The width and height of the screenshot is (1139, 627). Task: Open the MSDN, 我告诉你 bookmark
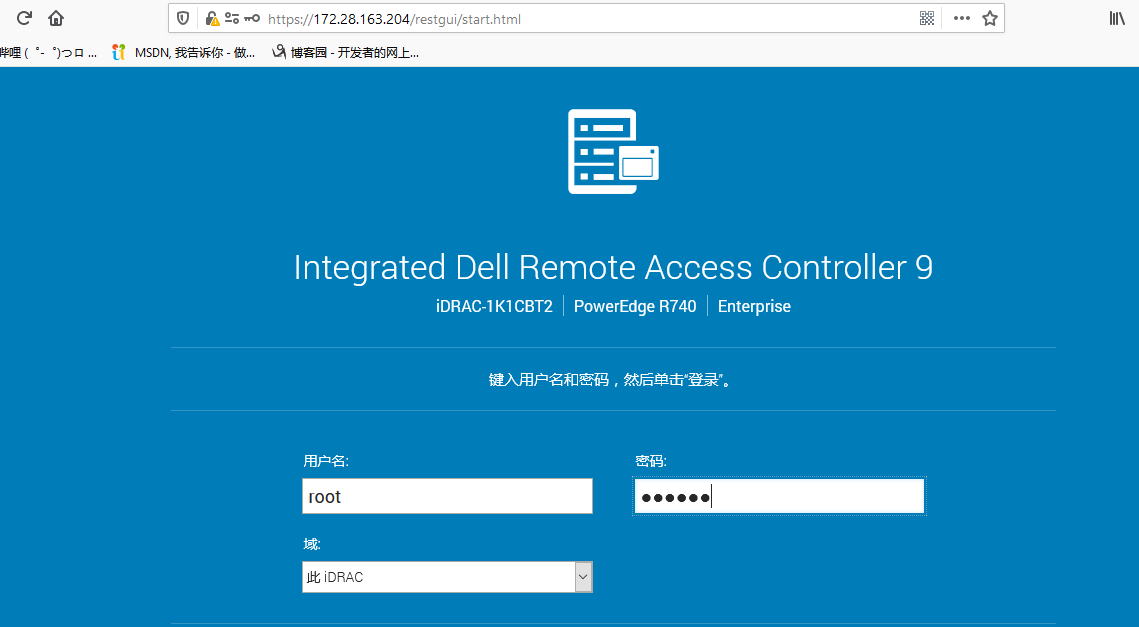[x=184, y=52]
